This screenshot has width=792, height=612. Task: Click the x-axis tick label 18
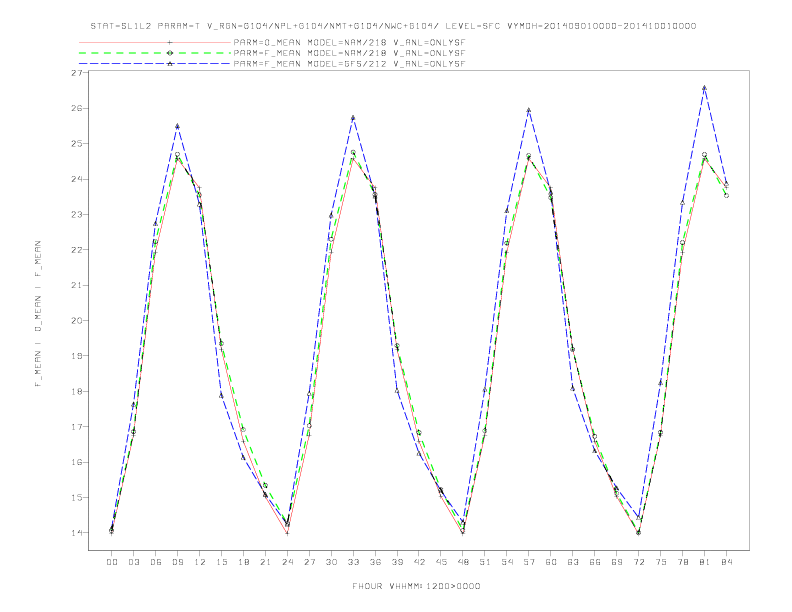click(x=243, y=562)
